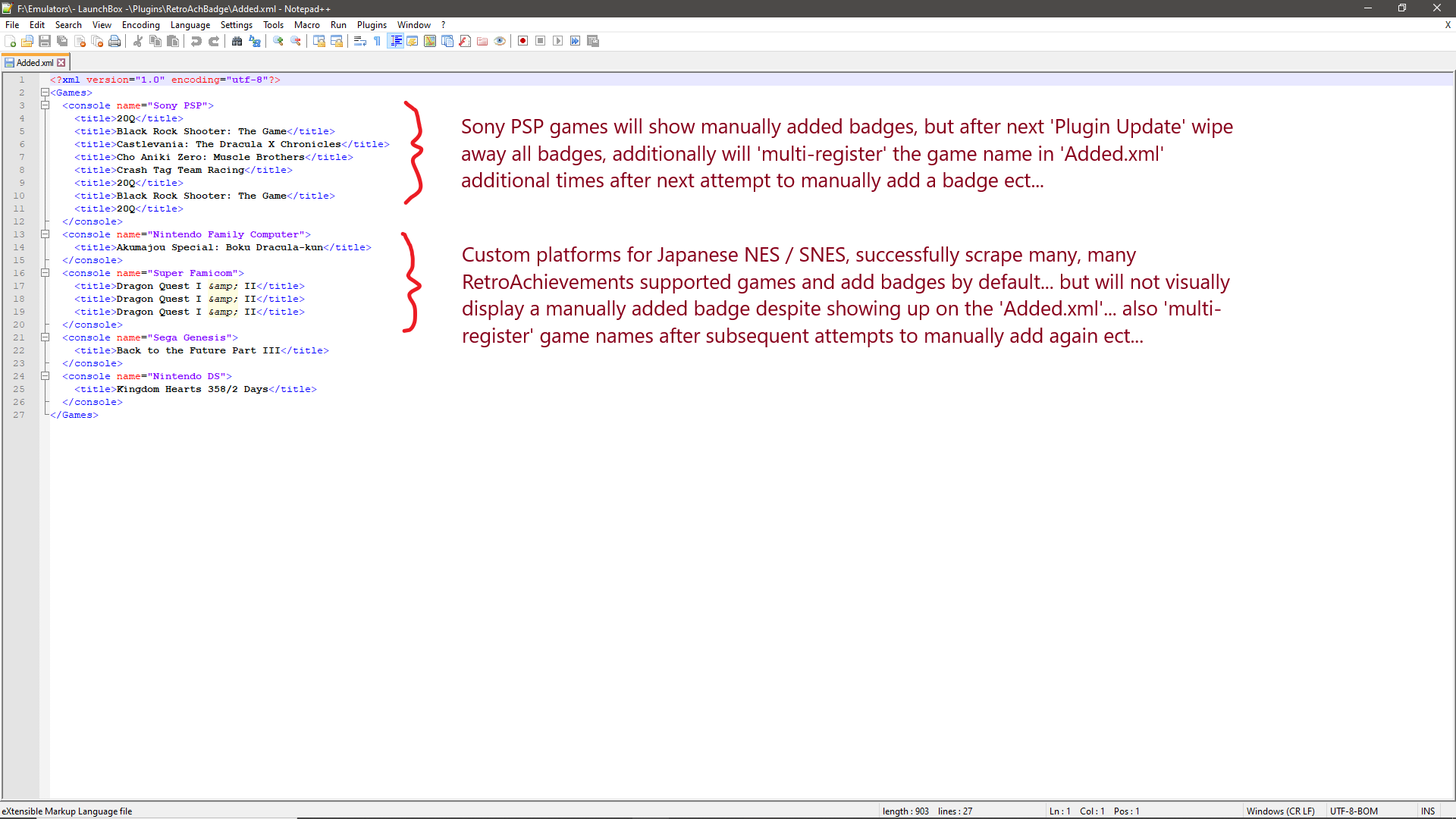Collapse the Games fold marker on line 2
The image size is (1456, 819).
(45, 93)
